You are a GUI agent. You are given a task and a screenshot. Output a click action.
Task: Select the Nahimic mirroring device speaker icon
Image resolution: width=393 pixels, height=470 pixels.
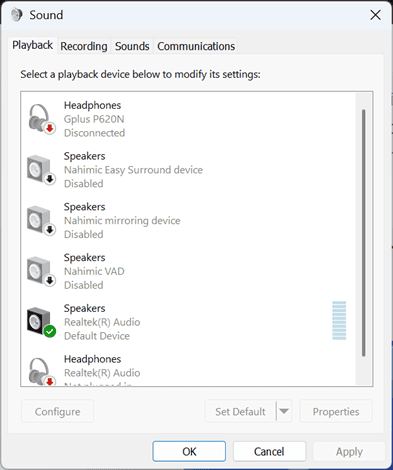[41, 221]
